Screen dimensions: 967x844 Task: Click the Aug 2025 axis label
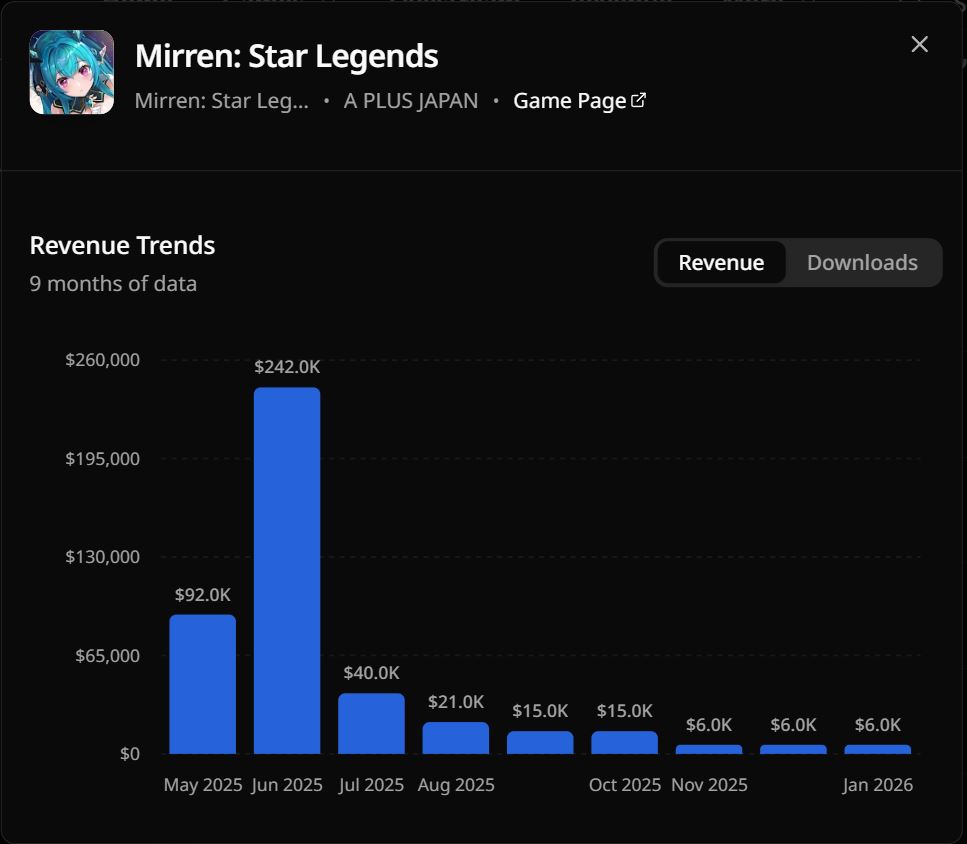click(x=456, y=785)
